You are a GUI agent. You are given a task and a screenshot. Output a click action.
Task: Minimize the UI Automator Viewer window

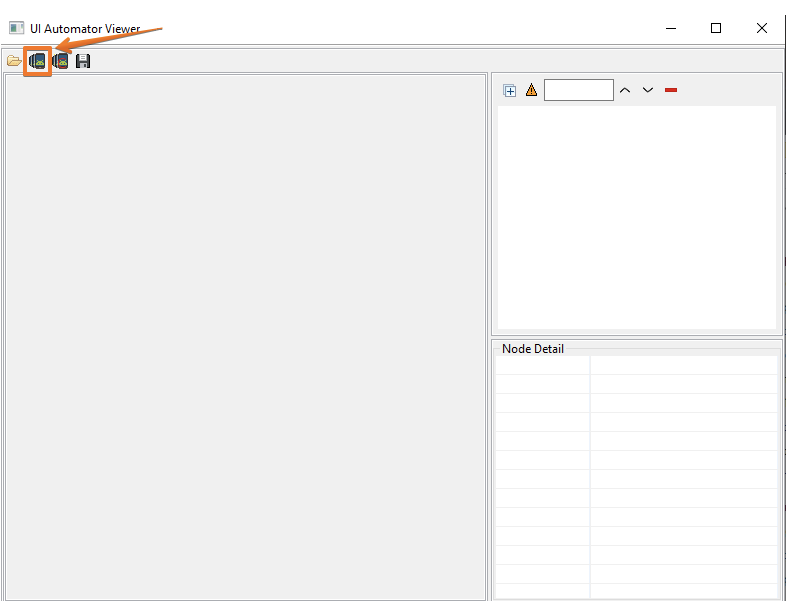point(671,28)
